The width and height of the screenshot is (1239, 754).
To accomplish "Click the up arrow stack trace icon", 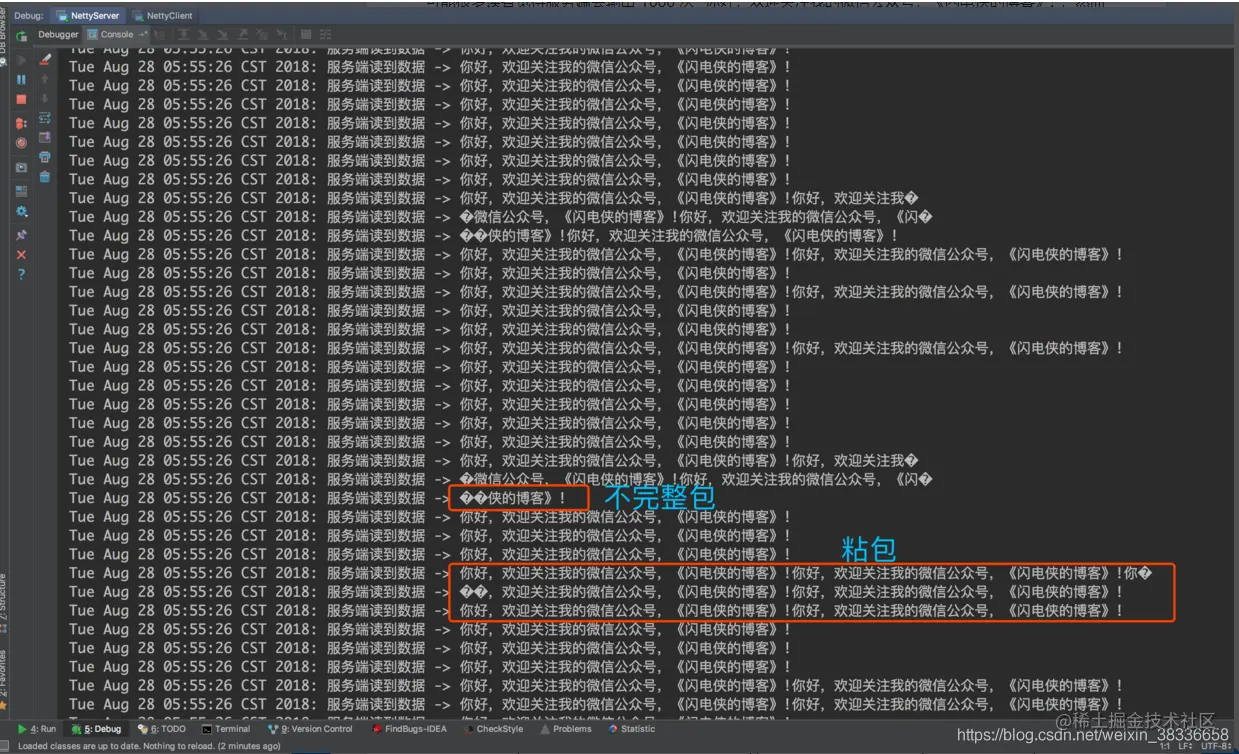I will tap(45, 80).
